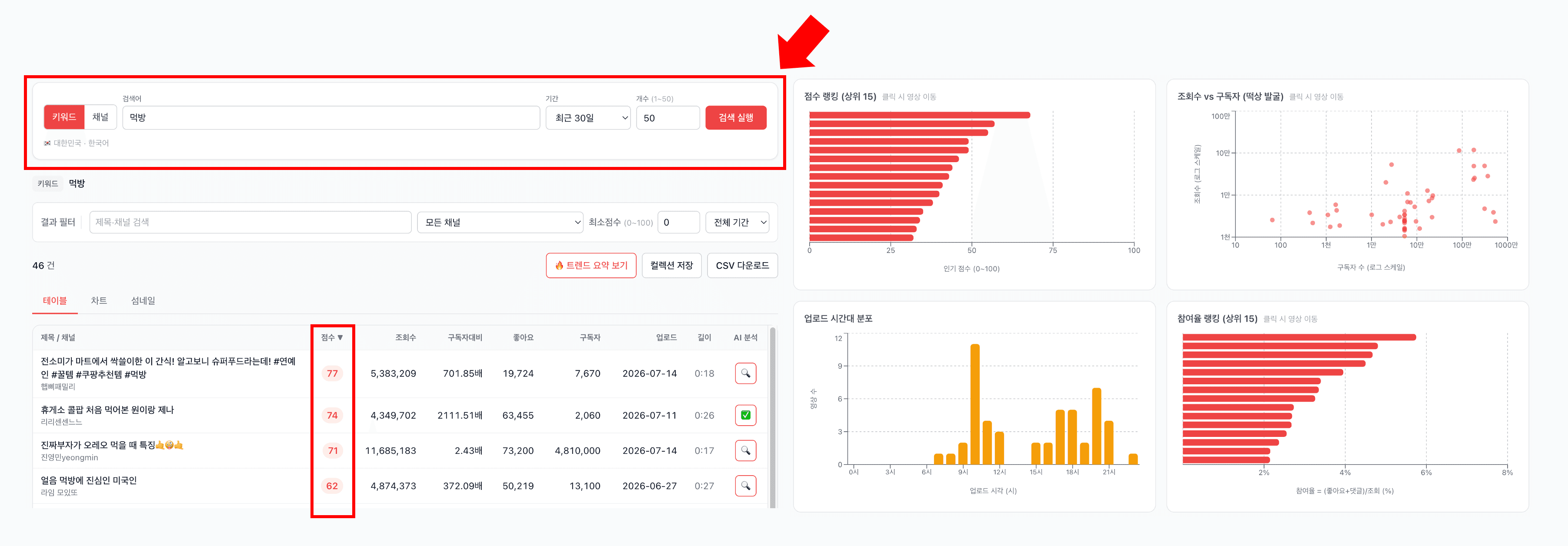Click the score badge 62
The width and height of the screenshot is (1568, 546).
[x=332, y=486]
